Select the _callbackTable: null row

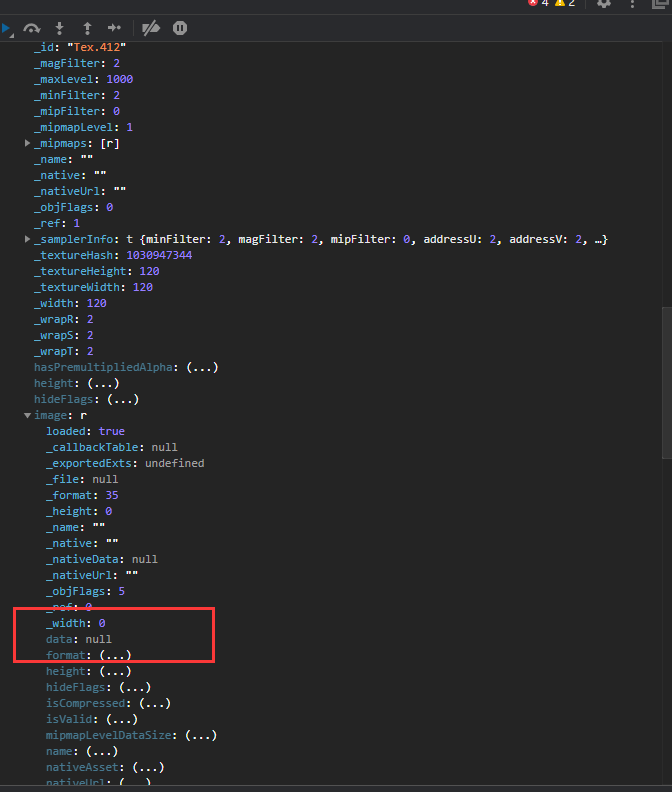click(x=112, y=448)
